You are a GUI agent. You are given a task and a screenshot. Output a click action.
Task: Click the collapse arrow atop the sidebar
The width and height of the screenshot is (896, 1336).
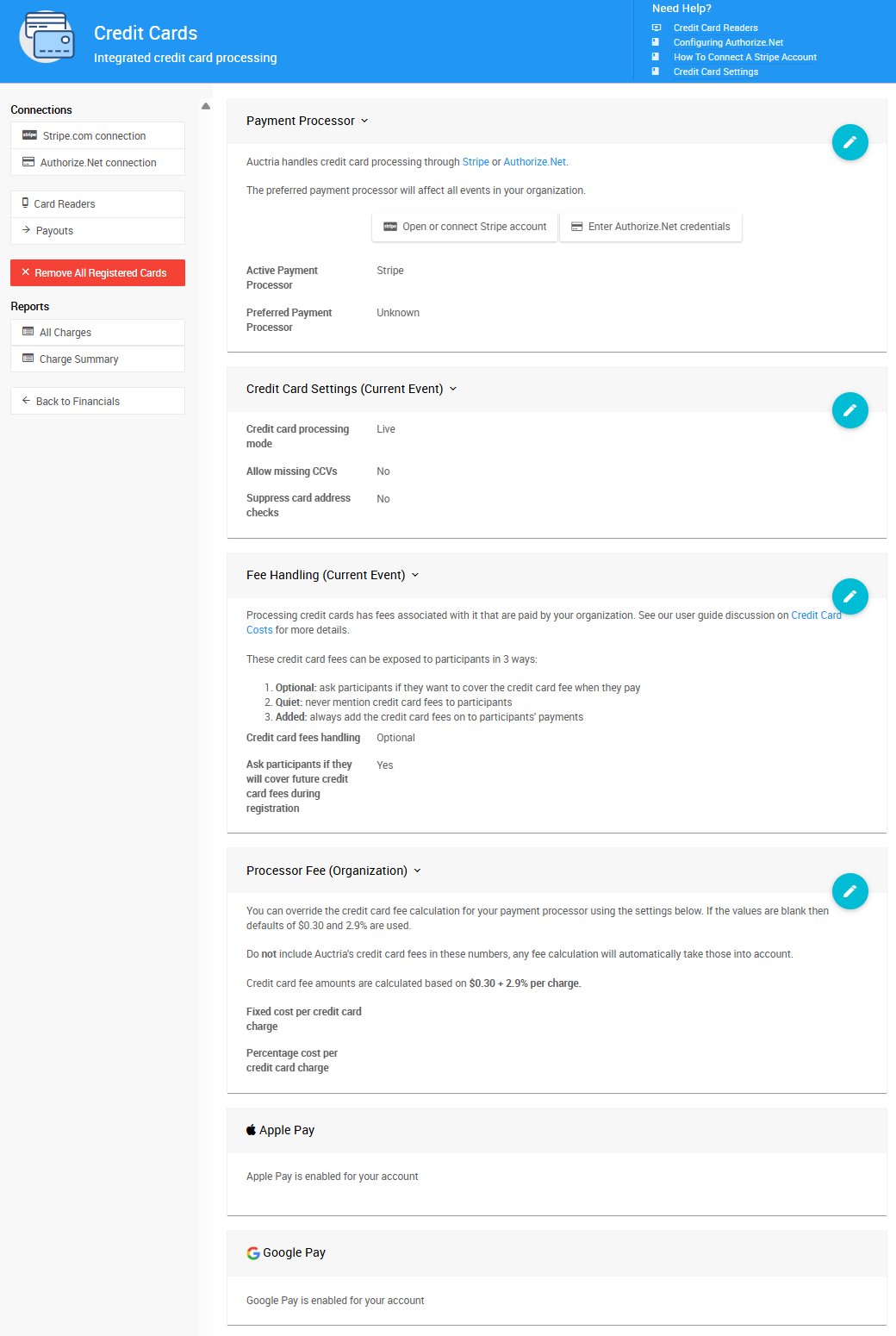click(x=205, y=105)
